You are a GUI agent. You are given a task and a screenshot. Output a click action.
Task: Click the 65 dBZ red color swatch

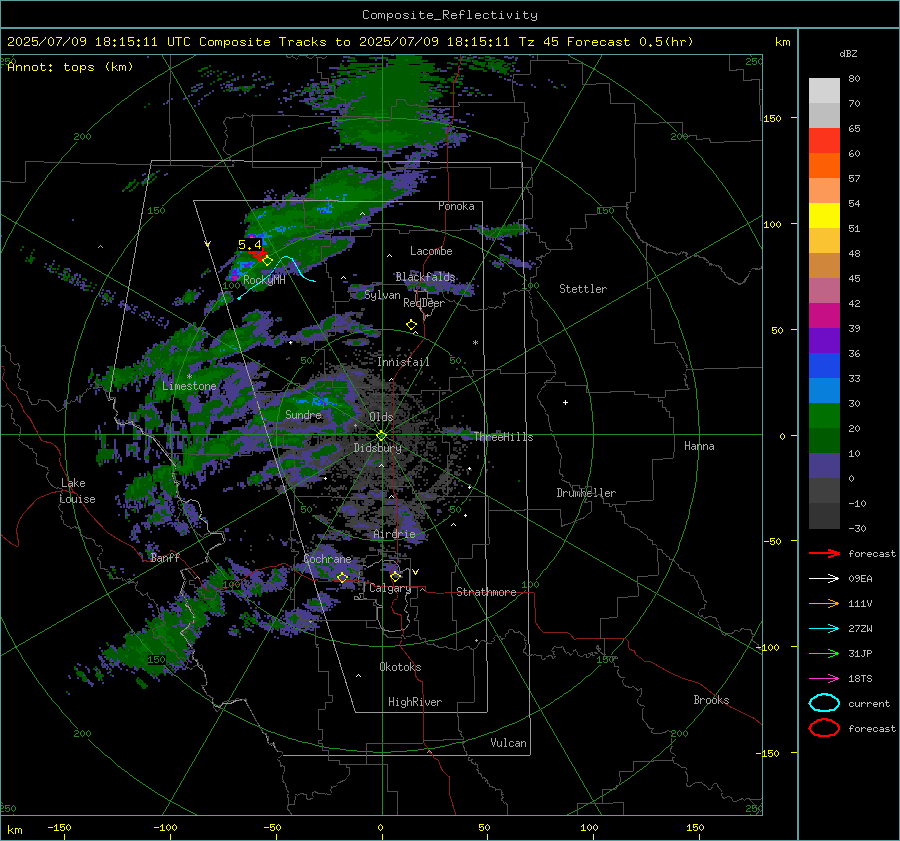coord(824,141)
